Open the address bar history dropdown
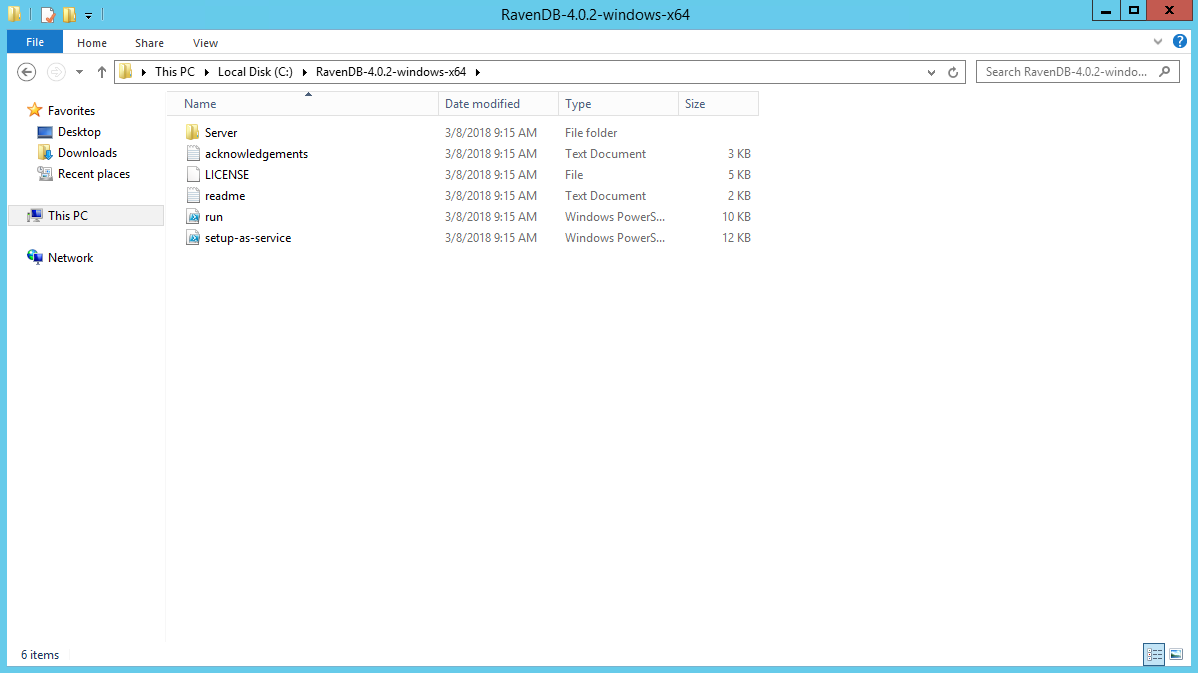 (x=931, y=73)
